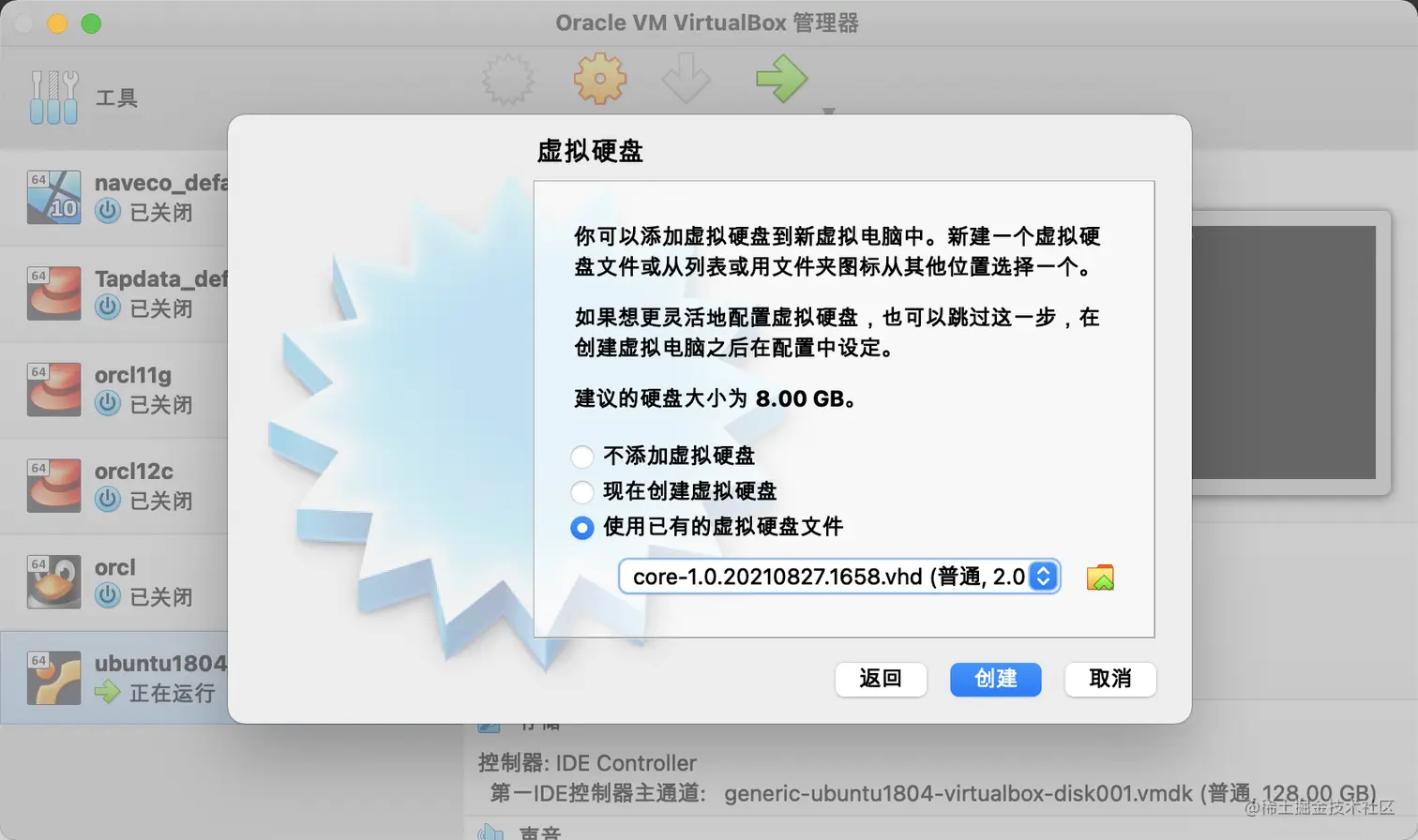The width and height of the screenshot is (1418, 840).
Task: Click the grey New starburst toolbar icon
Action: [508, 79]
